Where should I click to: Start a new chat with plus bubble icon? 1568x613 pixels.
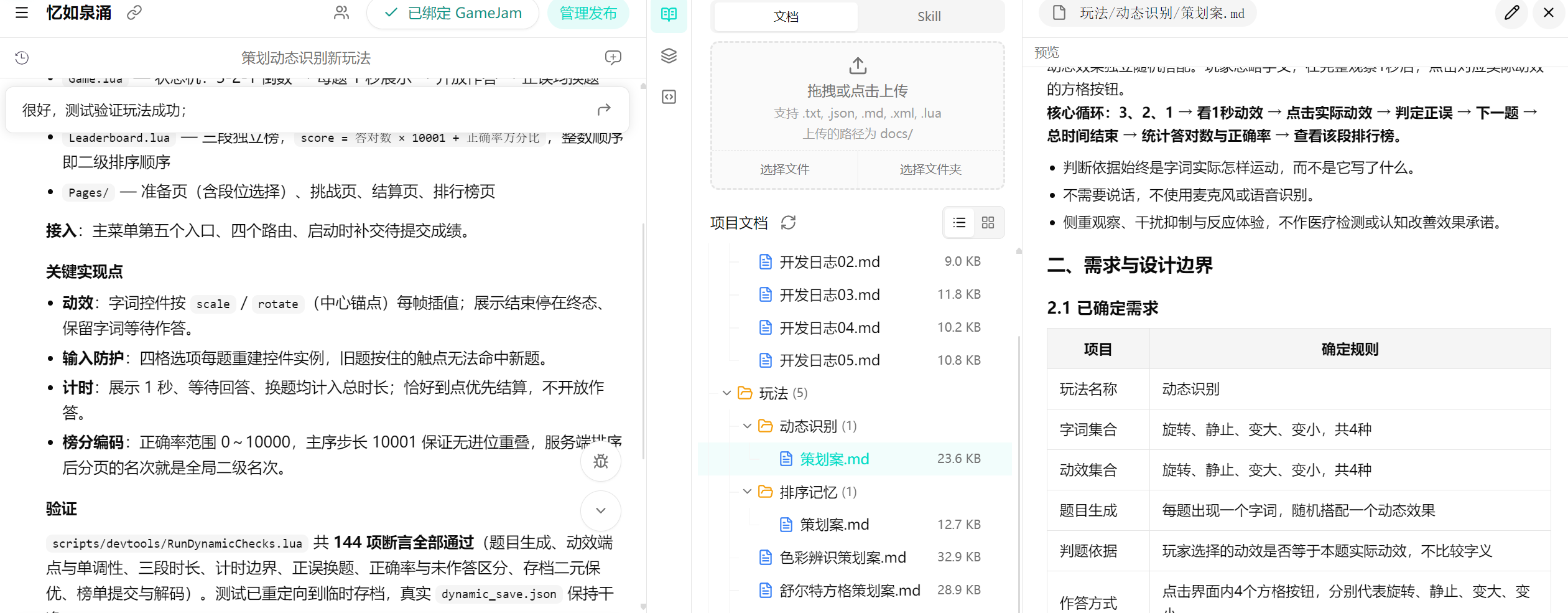click(x=613, y=58)
